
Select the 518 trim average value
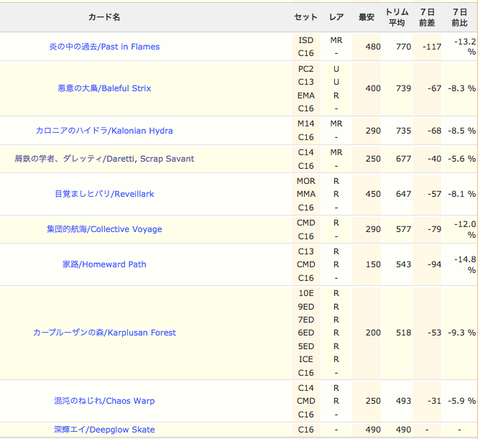403,333
